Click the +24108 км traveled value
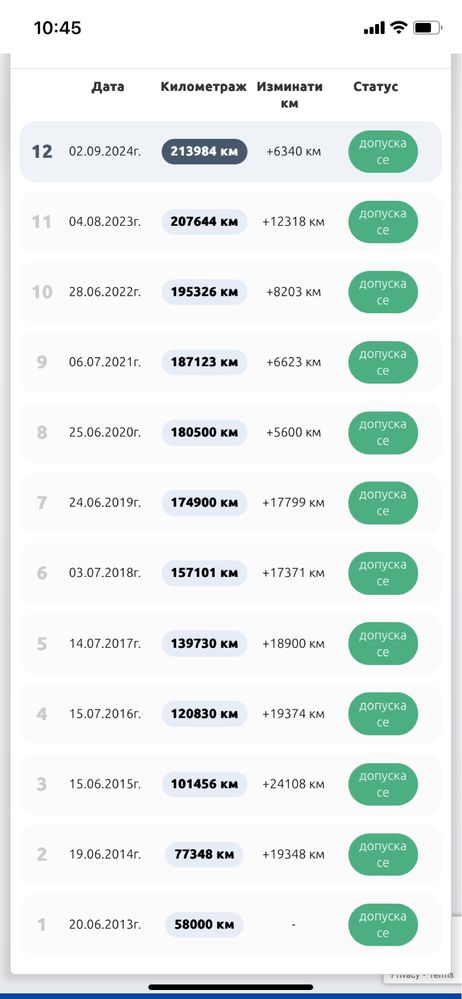 pyautogui.click(x=293, y=784)
